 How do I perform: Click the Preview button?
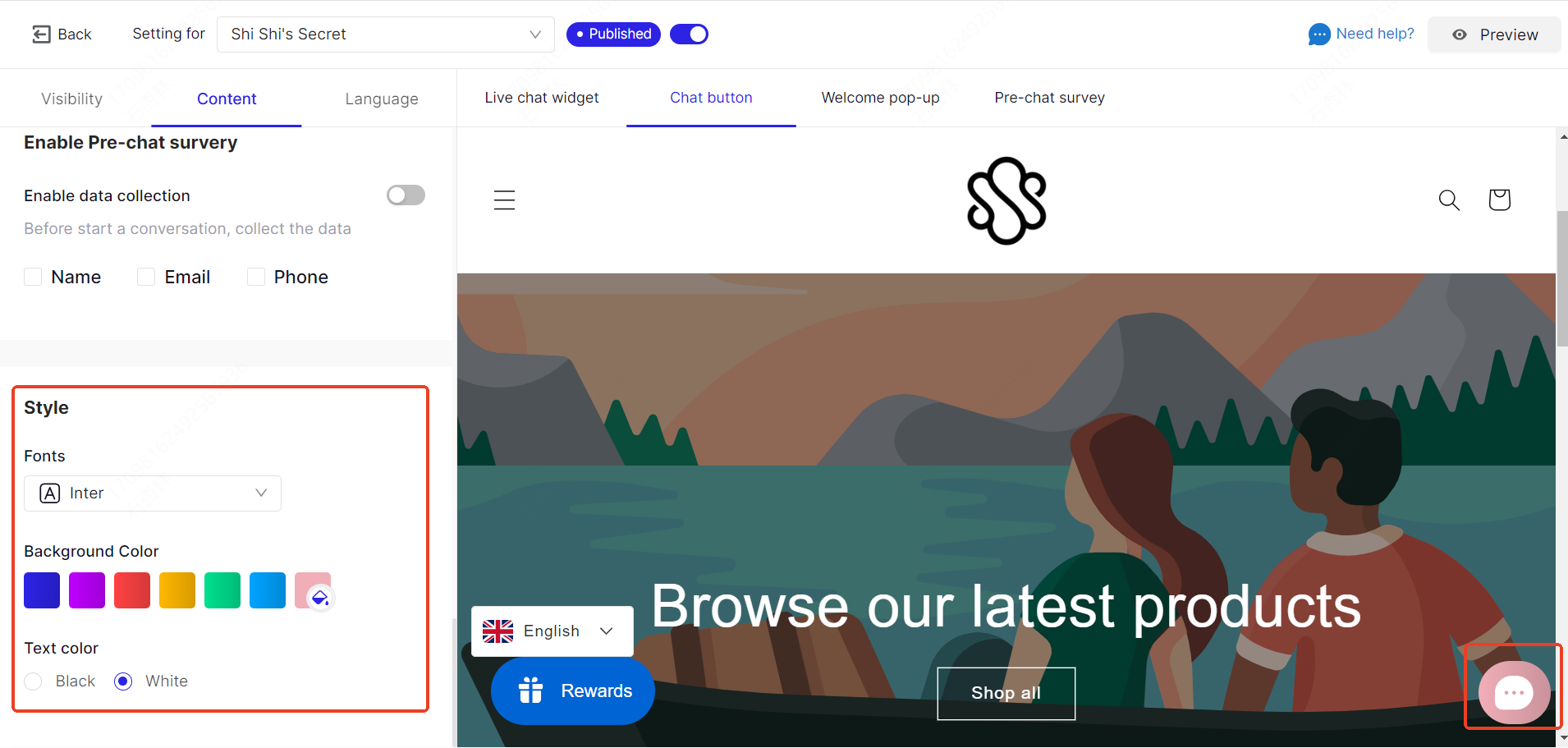pos(1494,34)
